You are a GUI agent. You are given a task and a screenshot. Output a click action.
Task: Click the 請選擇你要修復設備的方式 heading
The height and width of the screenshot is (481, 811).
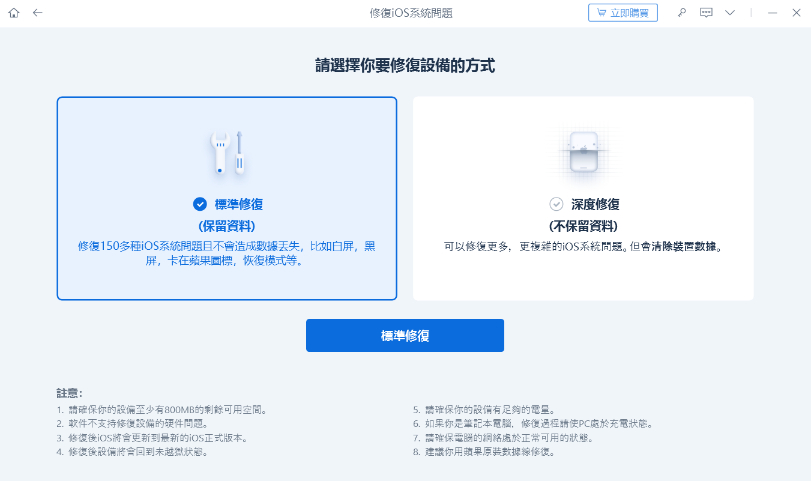pos(405,66)
